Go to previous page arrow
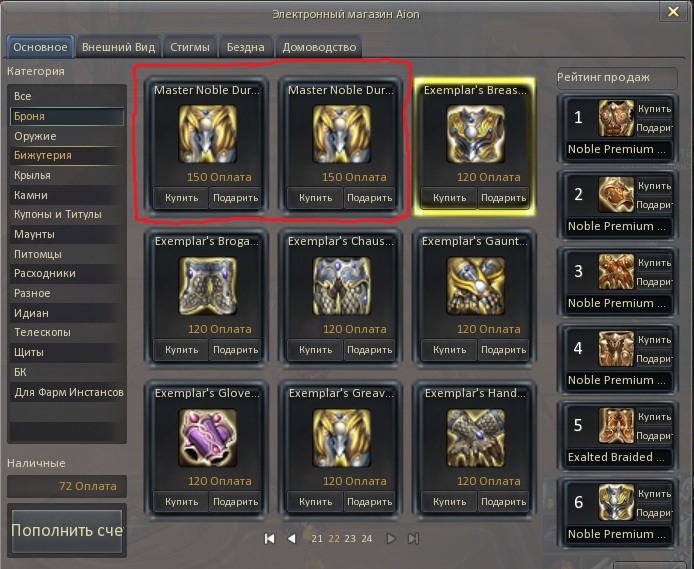This screenshot has height=569, width=694. point(292,538)
